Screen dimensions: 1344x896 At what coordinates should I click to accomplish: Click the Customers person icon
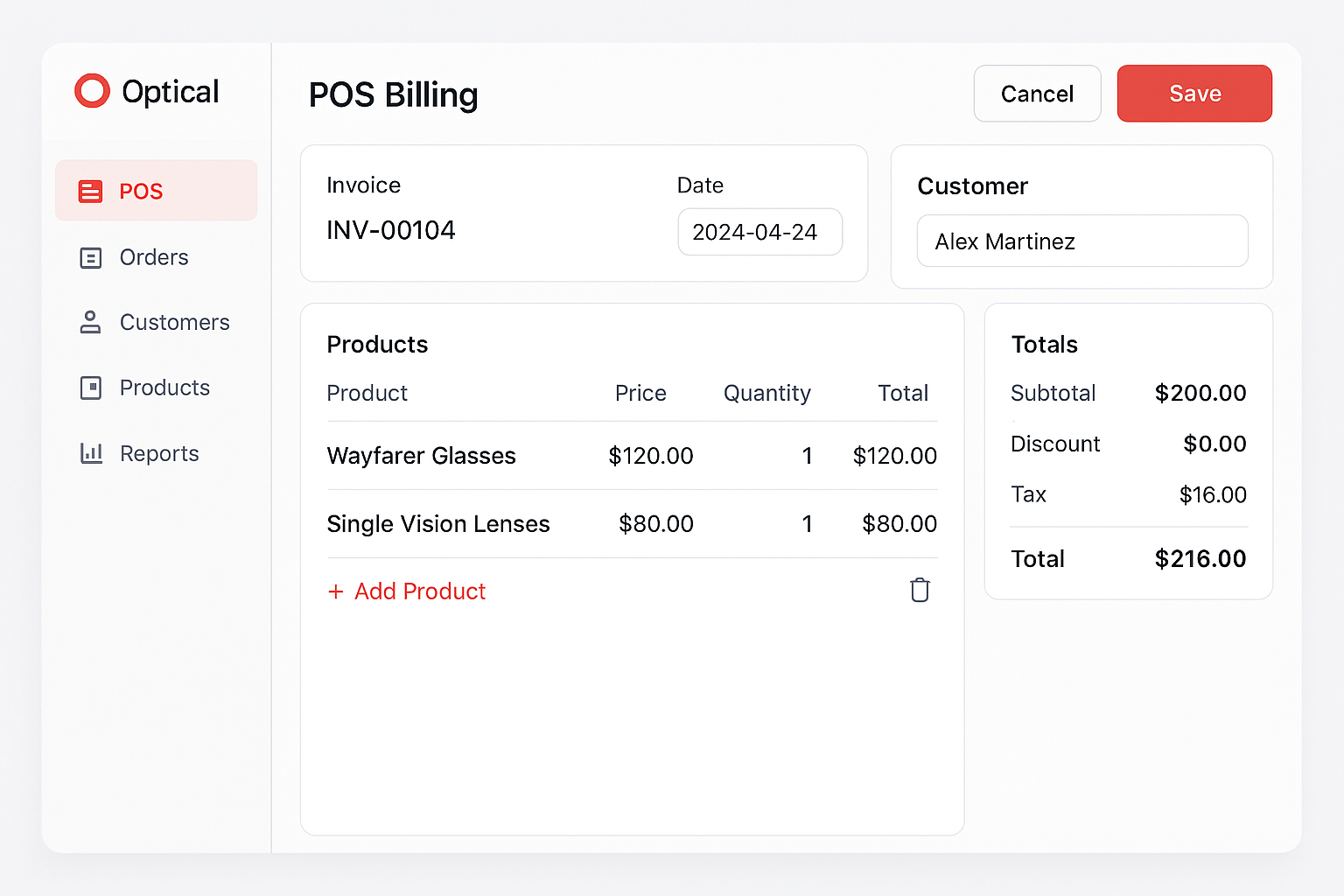tap(91, 322)
